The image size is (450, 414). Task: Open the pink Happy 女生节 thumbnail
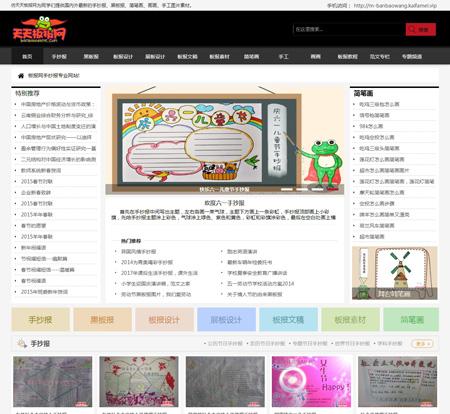(x=311, y=382)
